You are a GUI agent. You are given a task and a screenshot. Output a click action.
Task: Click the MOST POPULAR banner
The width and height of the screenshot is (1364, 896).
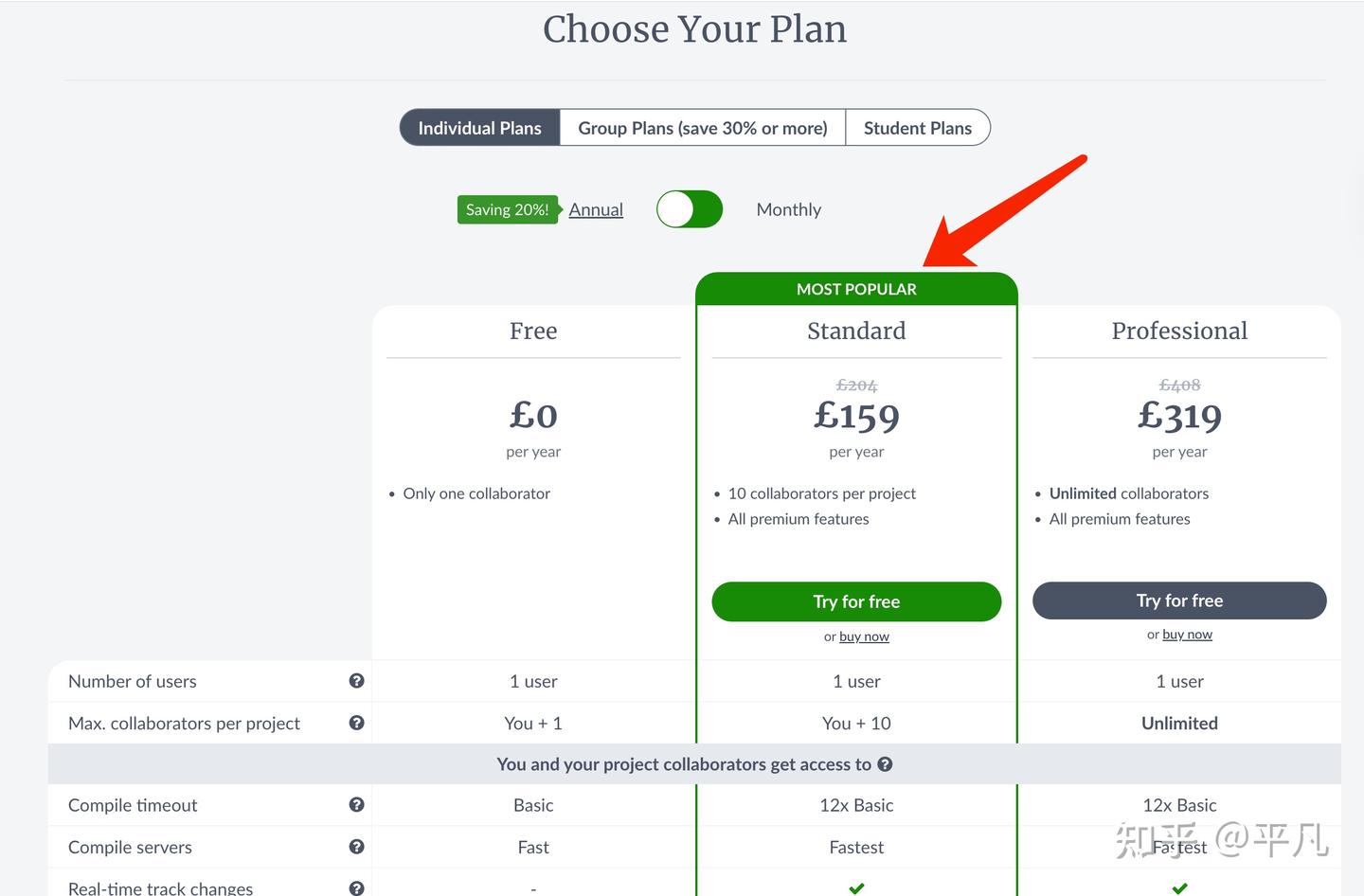(856, 289)
